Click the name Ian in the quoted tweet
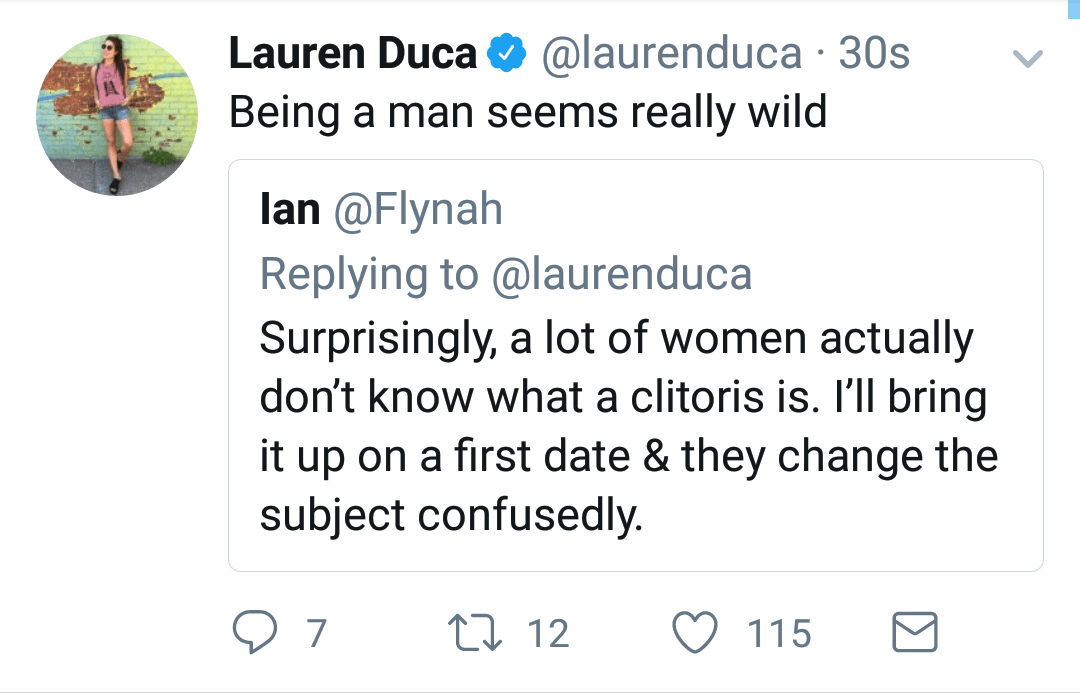Image resolution: width=1080 pixels, height=699 pixels. (x=290, y=211)
